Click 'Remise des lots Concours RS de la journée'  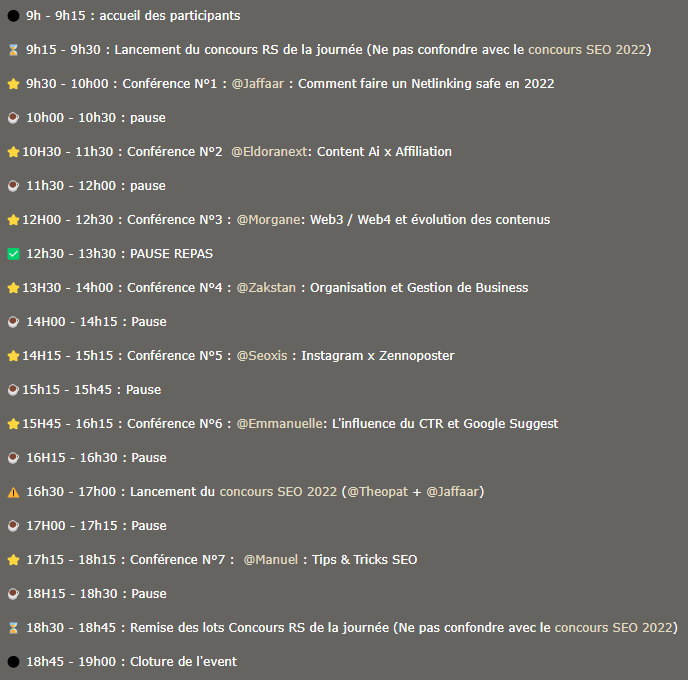pyautogui.click(x=260, y=628)
